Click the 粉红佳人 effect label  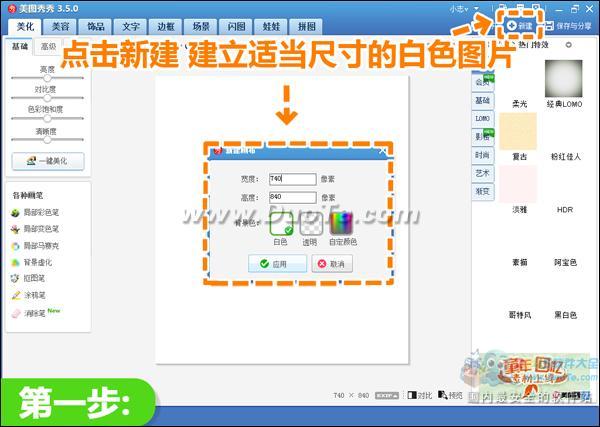click(x=566, y=157)
